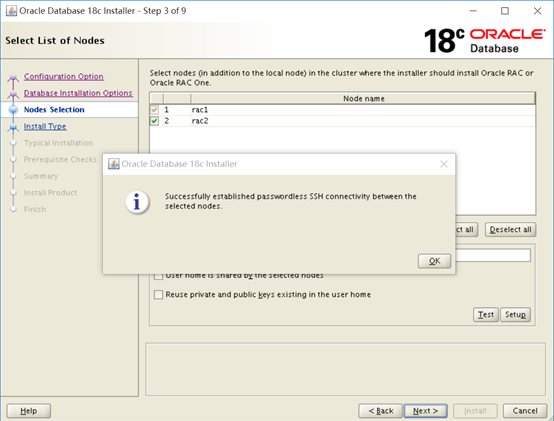Click the Help button

click(x=29, y=411)
